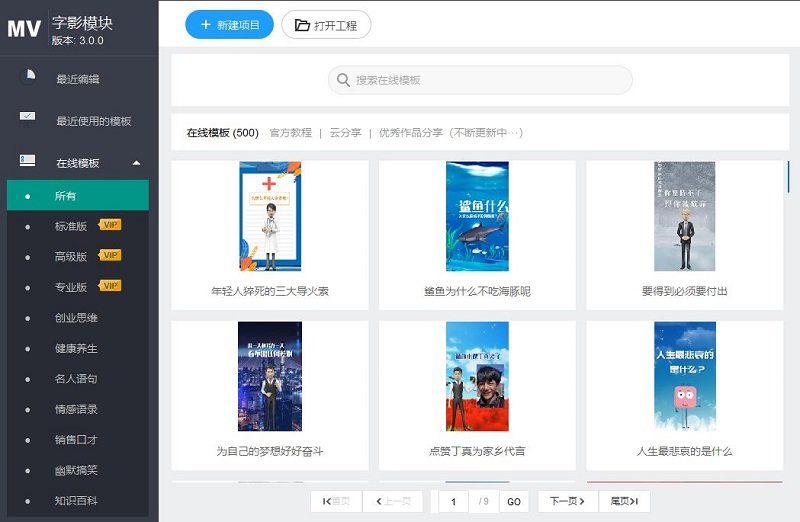800x522 pixels.
Task: Open the 人生最悲哀的是什么 template thumbnail
Action: click(685, 376)
